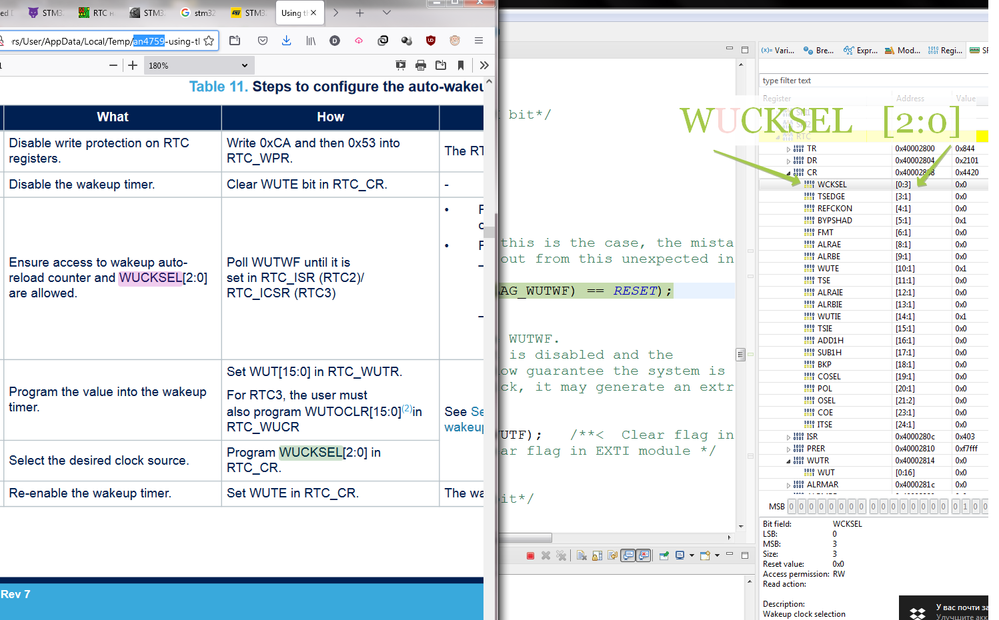This screenshot has height=620, width=999.
Task: Click the container tabs extension icon
Action: coord(382,41)
